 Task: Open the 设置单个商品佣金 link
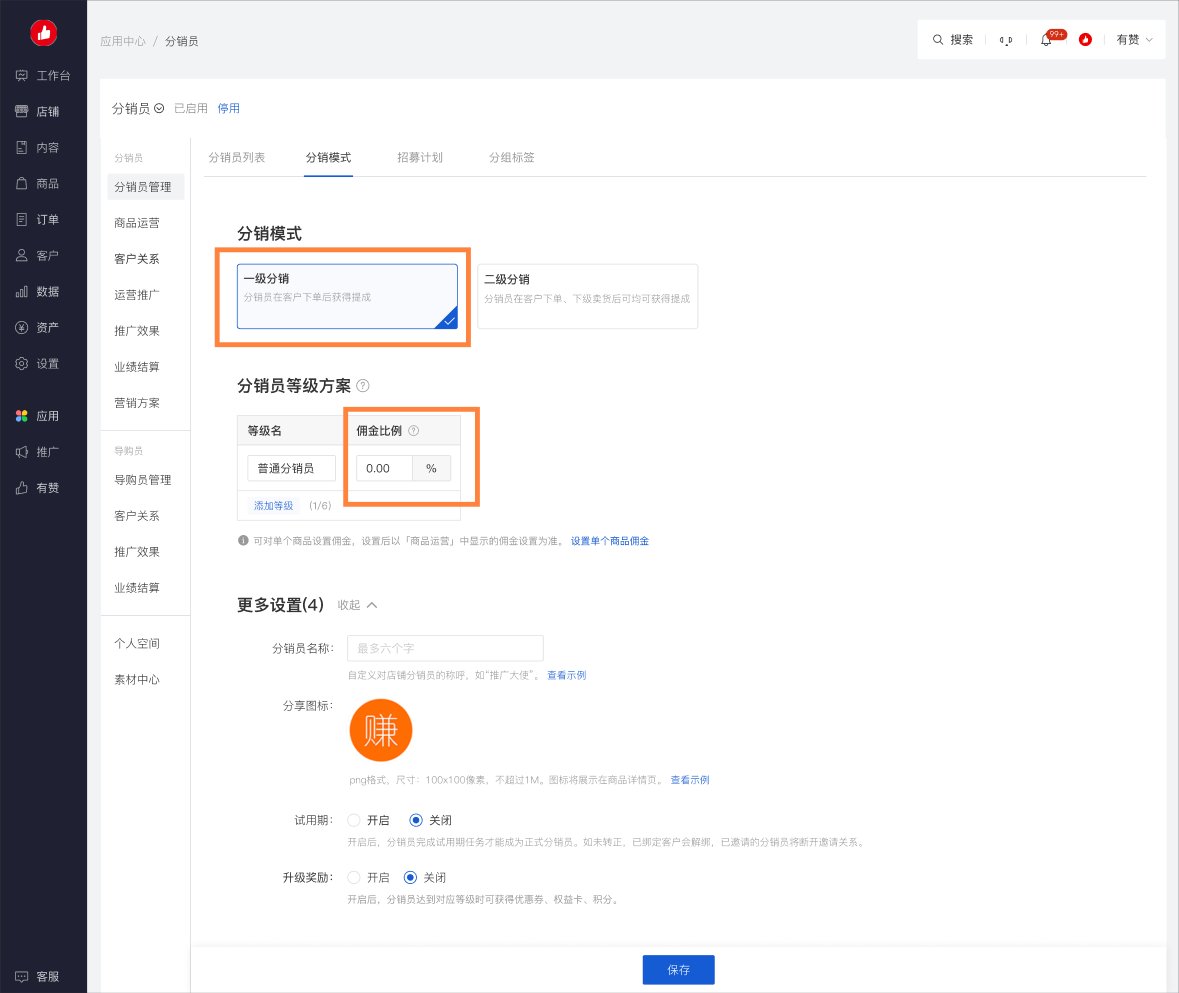tap(610, 541)
